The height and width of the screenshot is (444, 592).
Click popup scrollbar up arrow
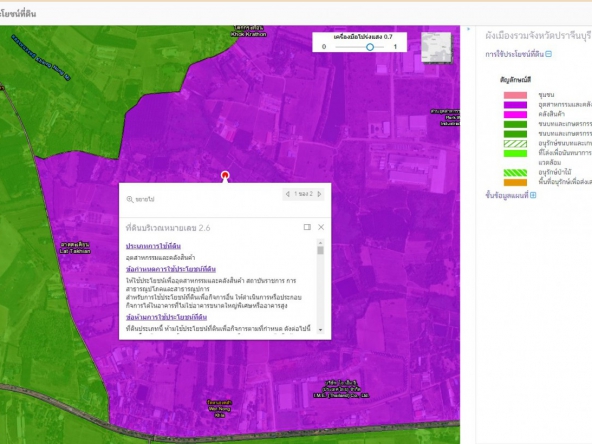click(x=321, y=243)
